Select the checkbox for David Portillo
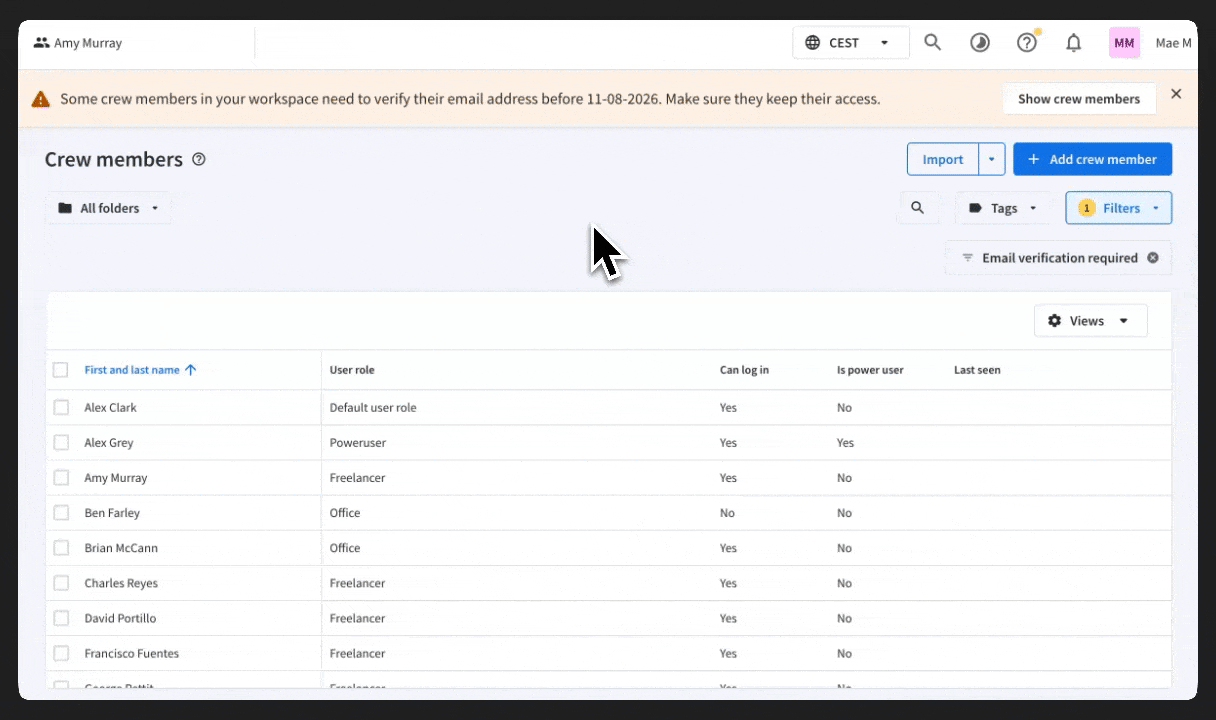1216x720 pixels. 61,618
